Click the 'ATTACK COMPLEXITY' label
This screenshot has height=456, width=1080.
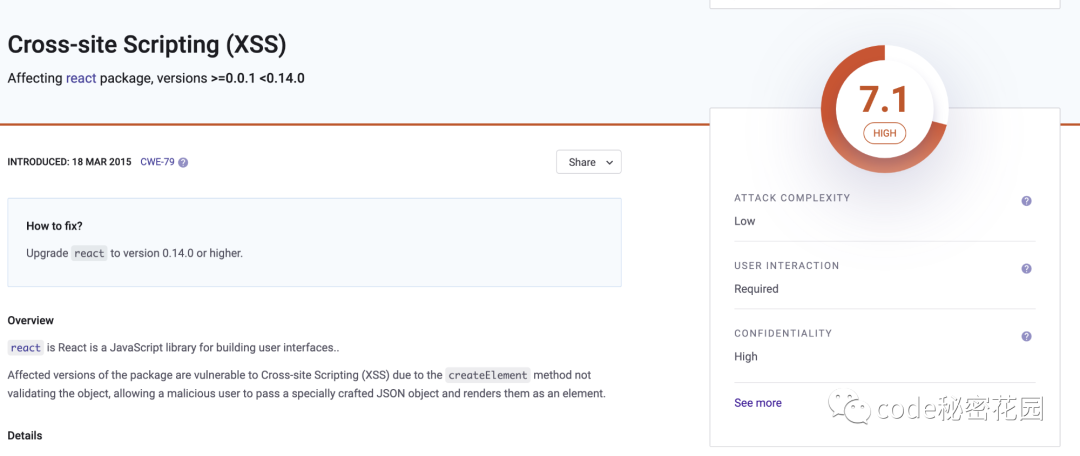[792, 198]
